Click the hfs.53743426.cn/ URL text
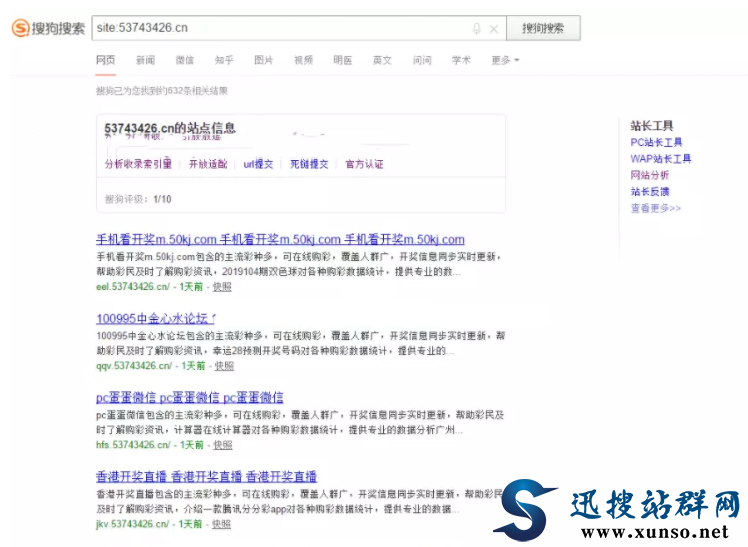 (x=133, y=445)
